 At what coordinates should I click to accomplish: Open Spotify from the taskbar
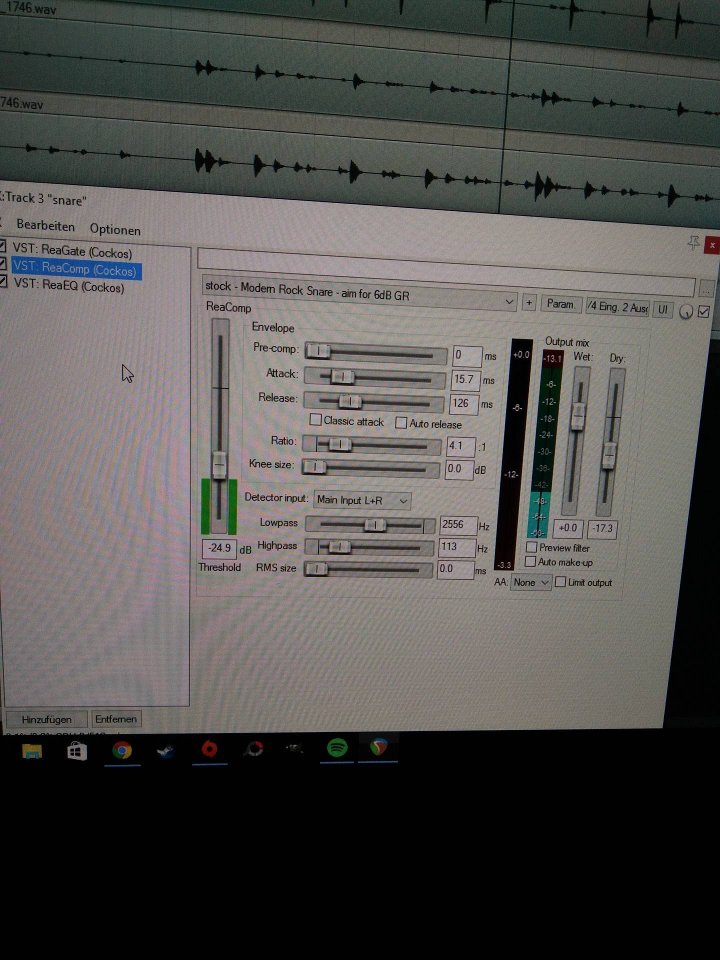[337, 748]
